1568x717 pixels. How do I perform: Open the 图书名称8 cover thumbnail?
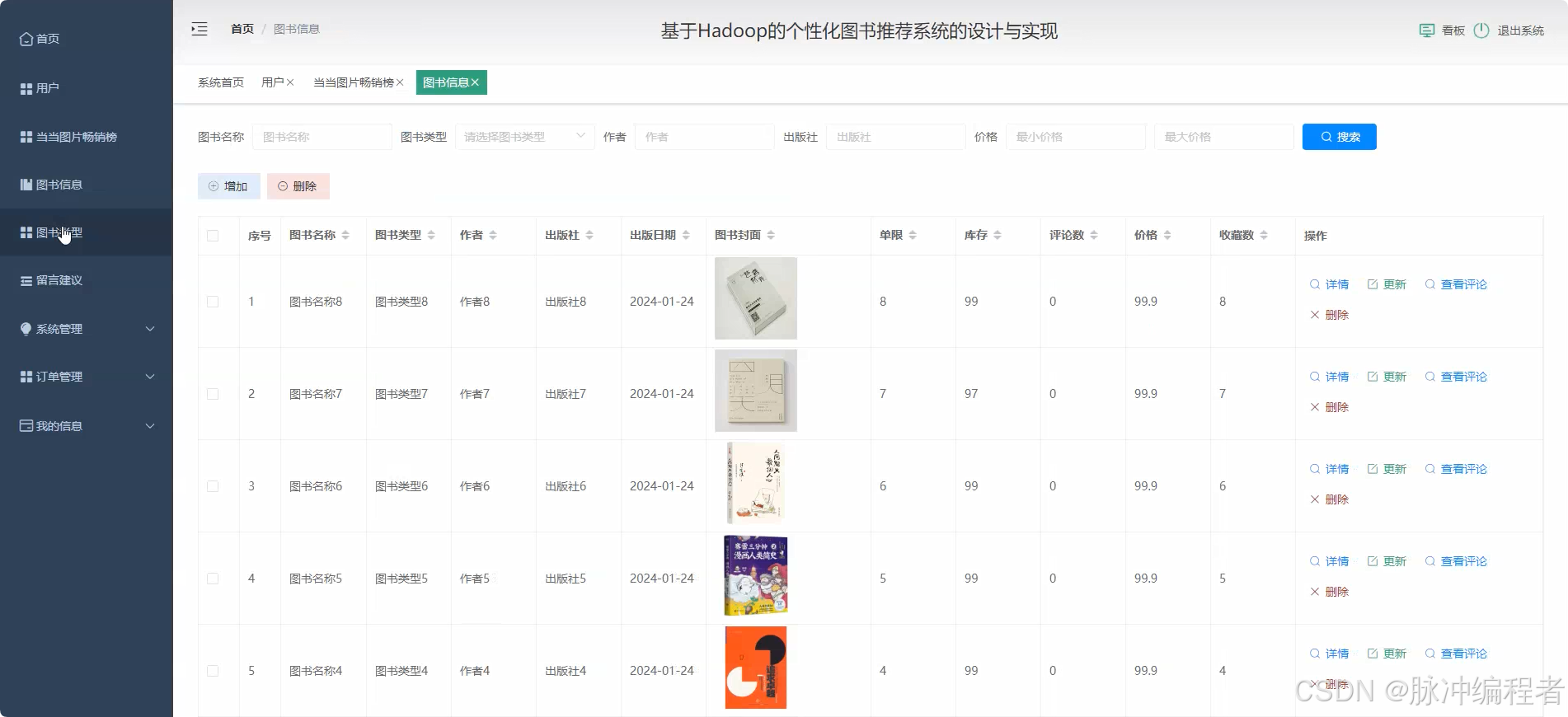click(x=756, y=298)
